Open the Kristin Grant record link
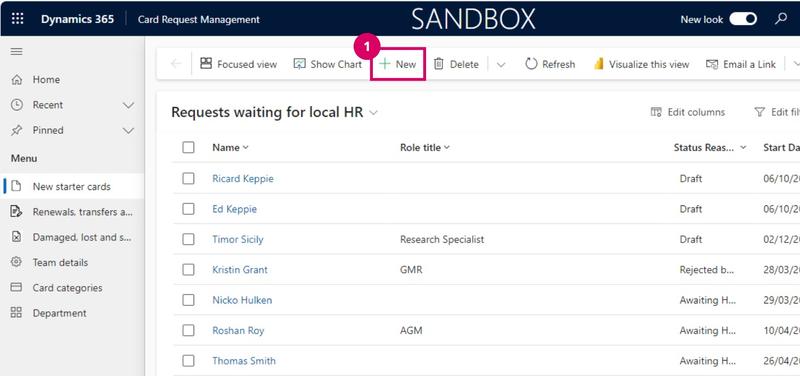Screen dimensions: 800x376 [240, 270]
